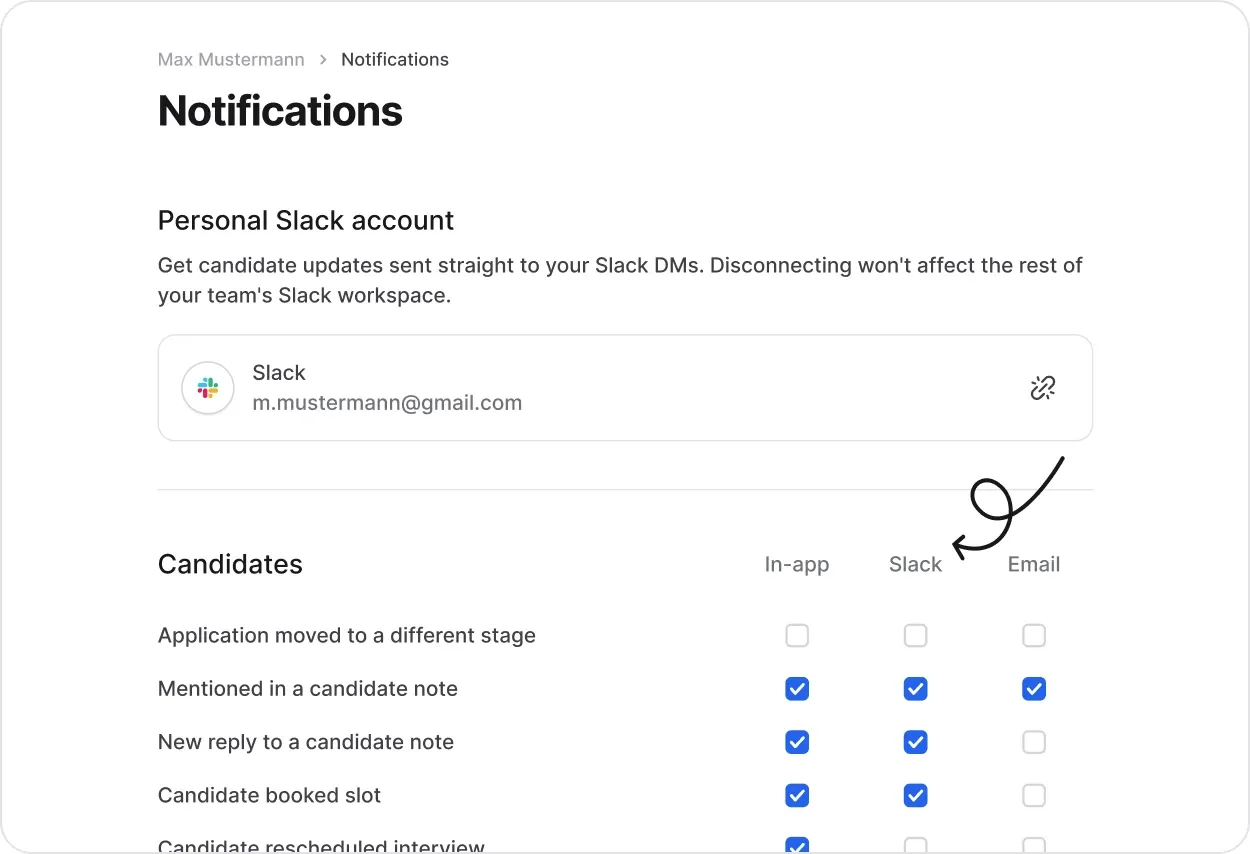Click the breadcrumb chevron separator
The image size is (1250, 854).
point(323,60)
